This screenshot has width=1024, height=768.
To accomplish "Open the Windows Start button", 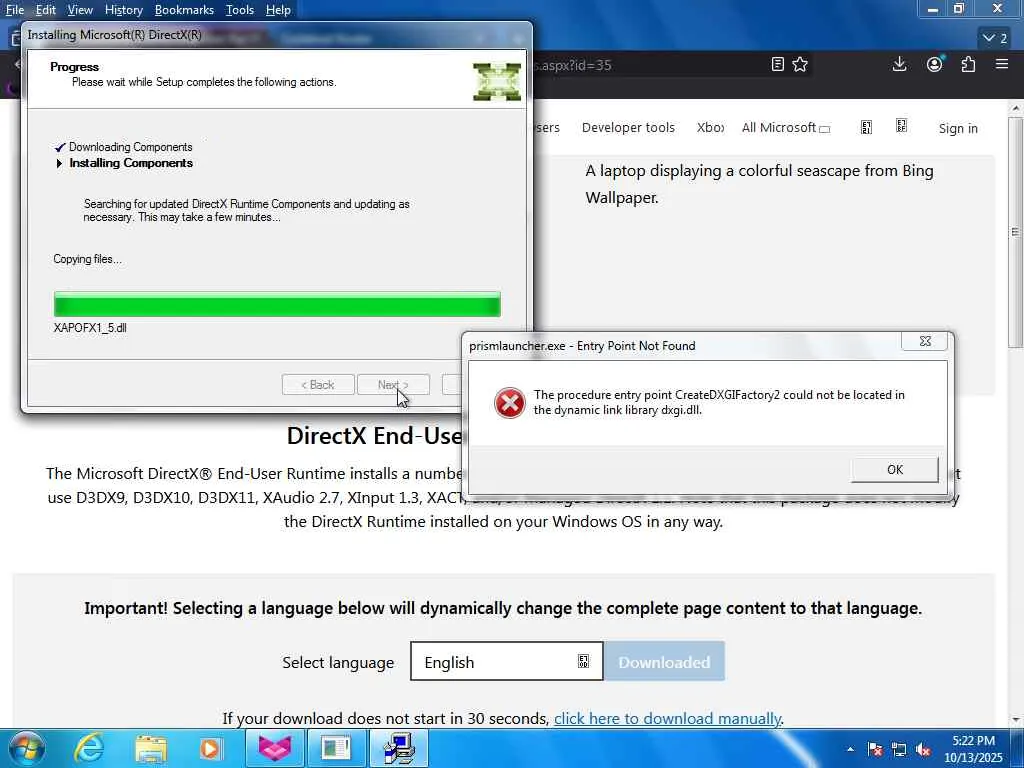I will (x=27, y=748).
